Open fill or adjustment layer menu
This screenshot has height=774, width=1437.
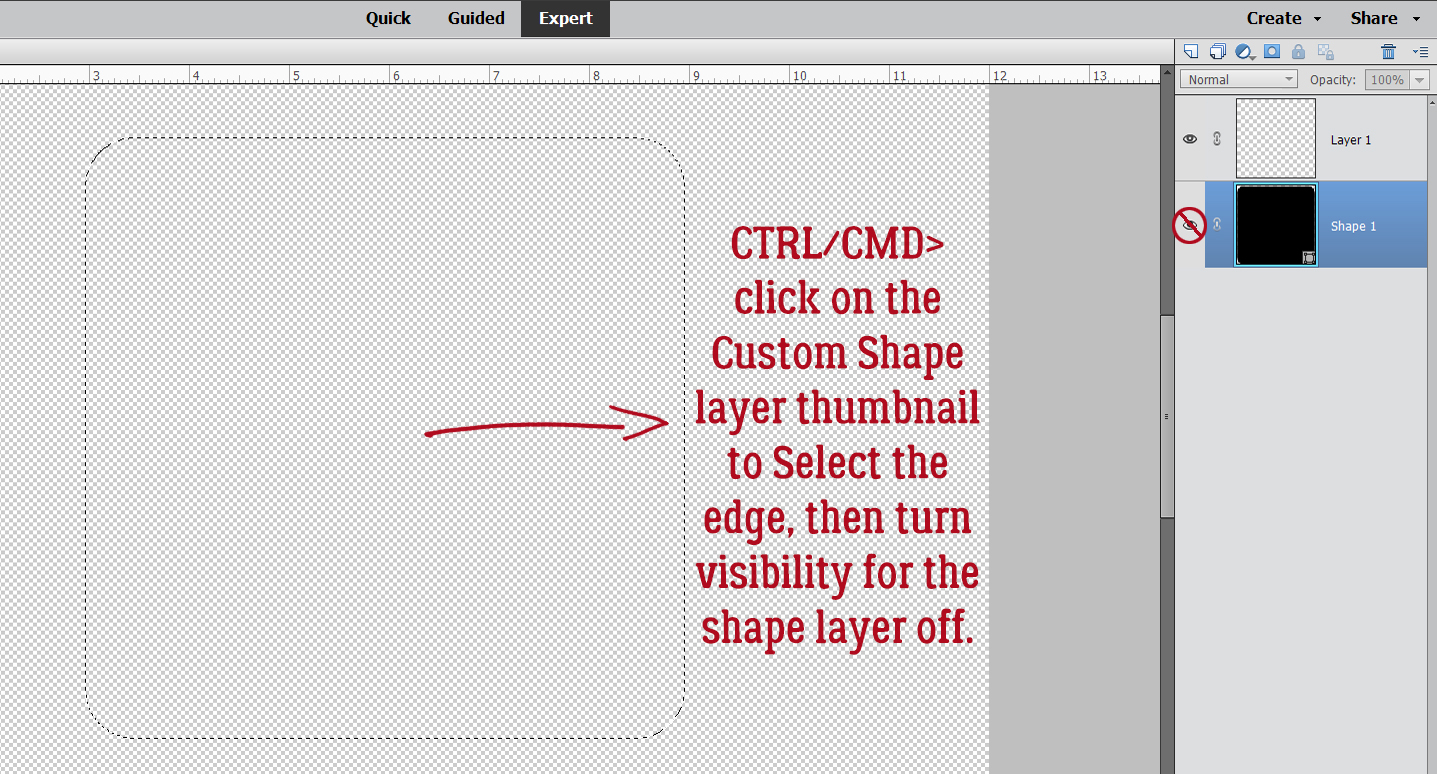pyautogui.click(x=1245, y=51)
